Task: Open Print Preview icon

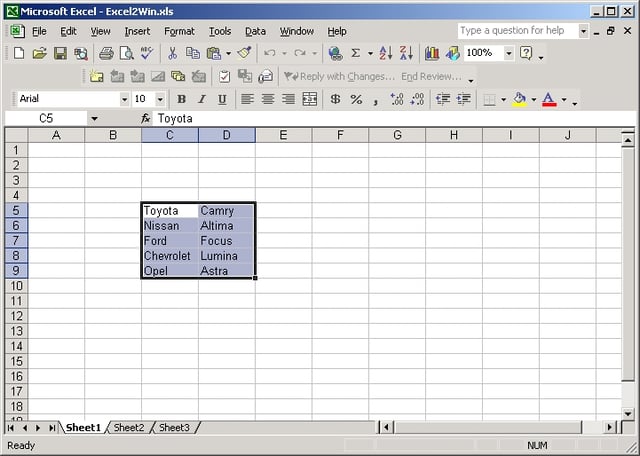Action: [127, 53]
